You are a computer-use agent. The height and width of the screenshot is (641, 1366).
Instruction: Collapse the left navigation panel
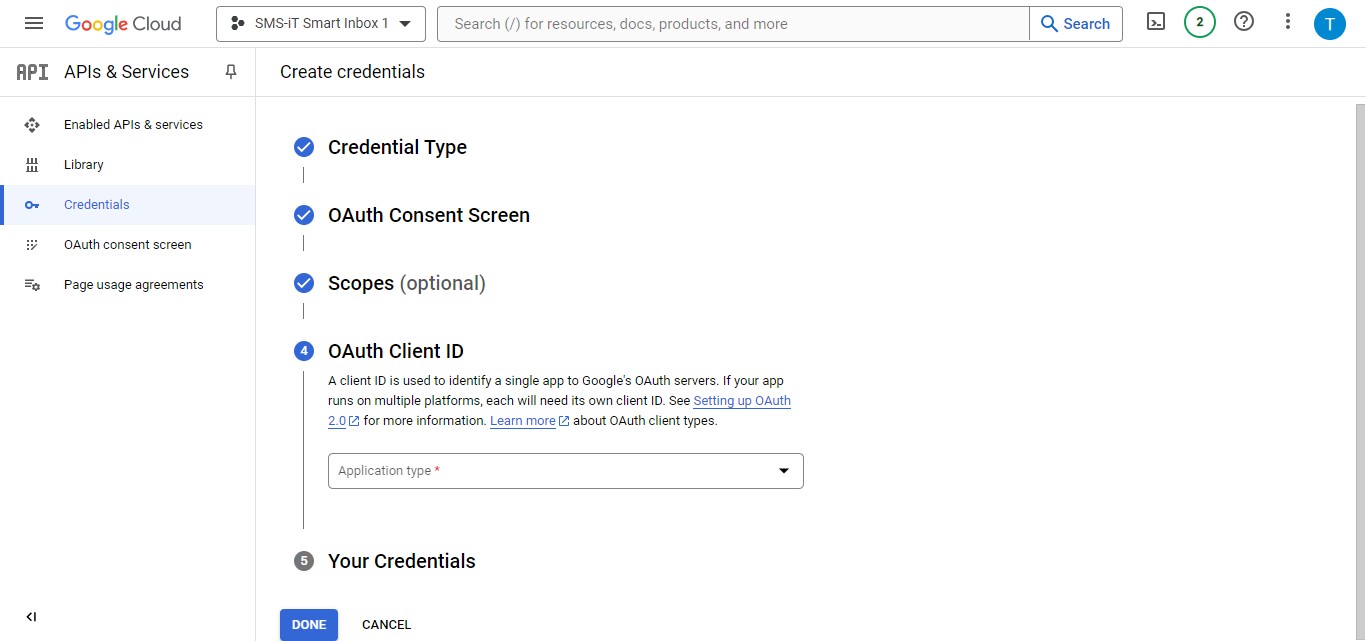click(31, 617)
